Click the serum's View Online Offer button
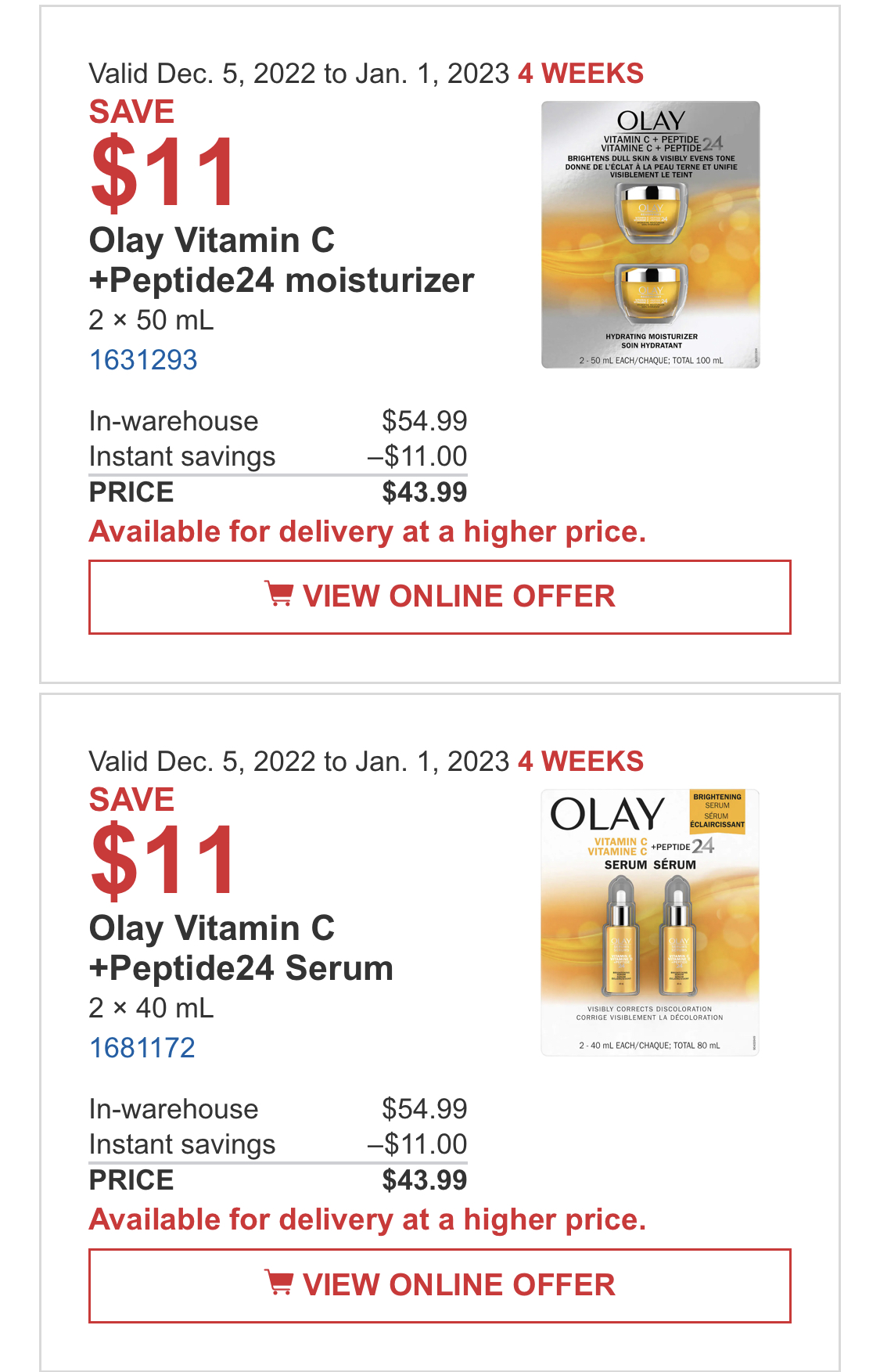 pyautogui.click(x=440, y=1286)
